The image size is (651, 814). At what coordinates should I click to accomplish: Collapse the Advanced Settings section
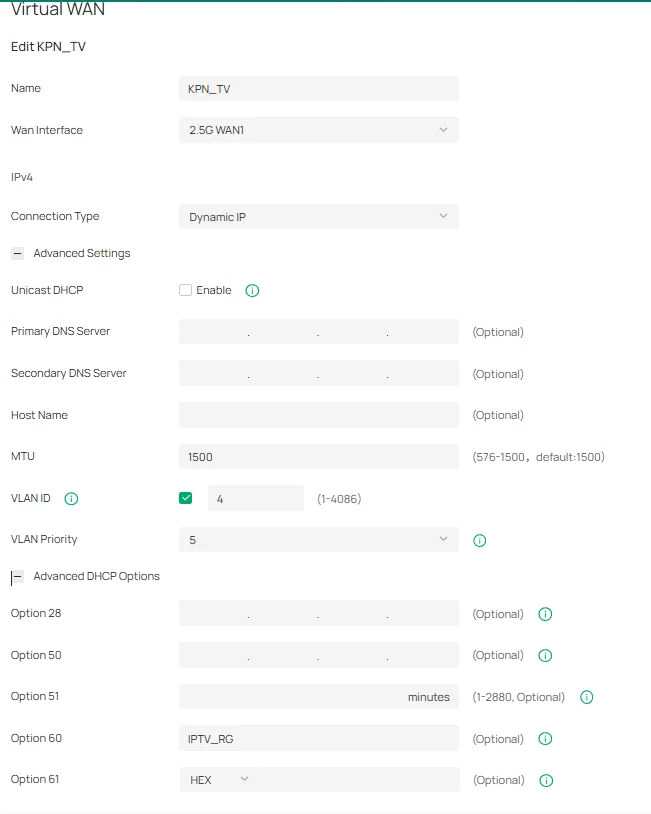coord(17,254)
